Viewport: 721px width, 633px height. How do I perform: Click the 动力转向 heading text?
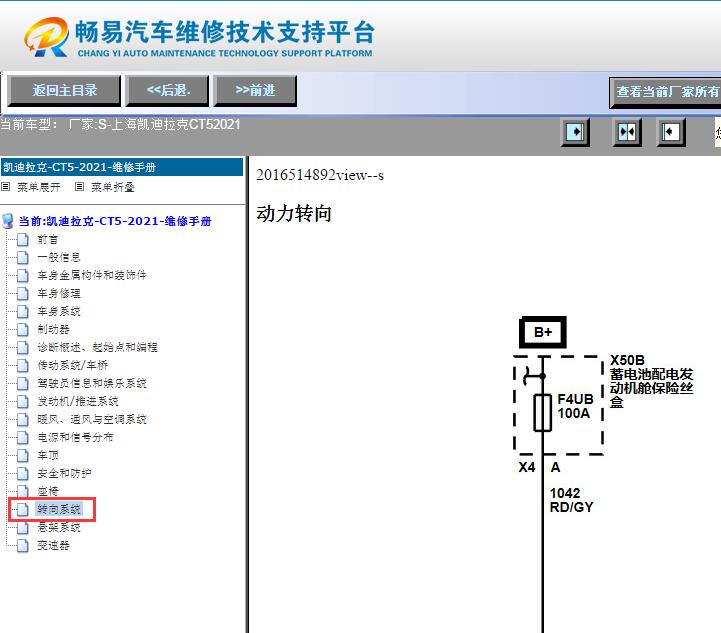pyautogui.click(x=294, y=213)
